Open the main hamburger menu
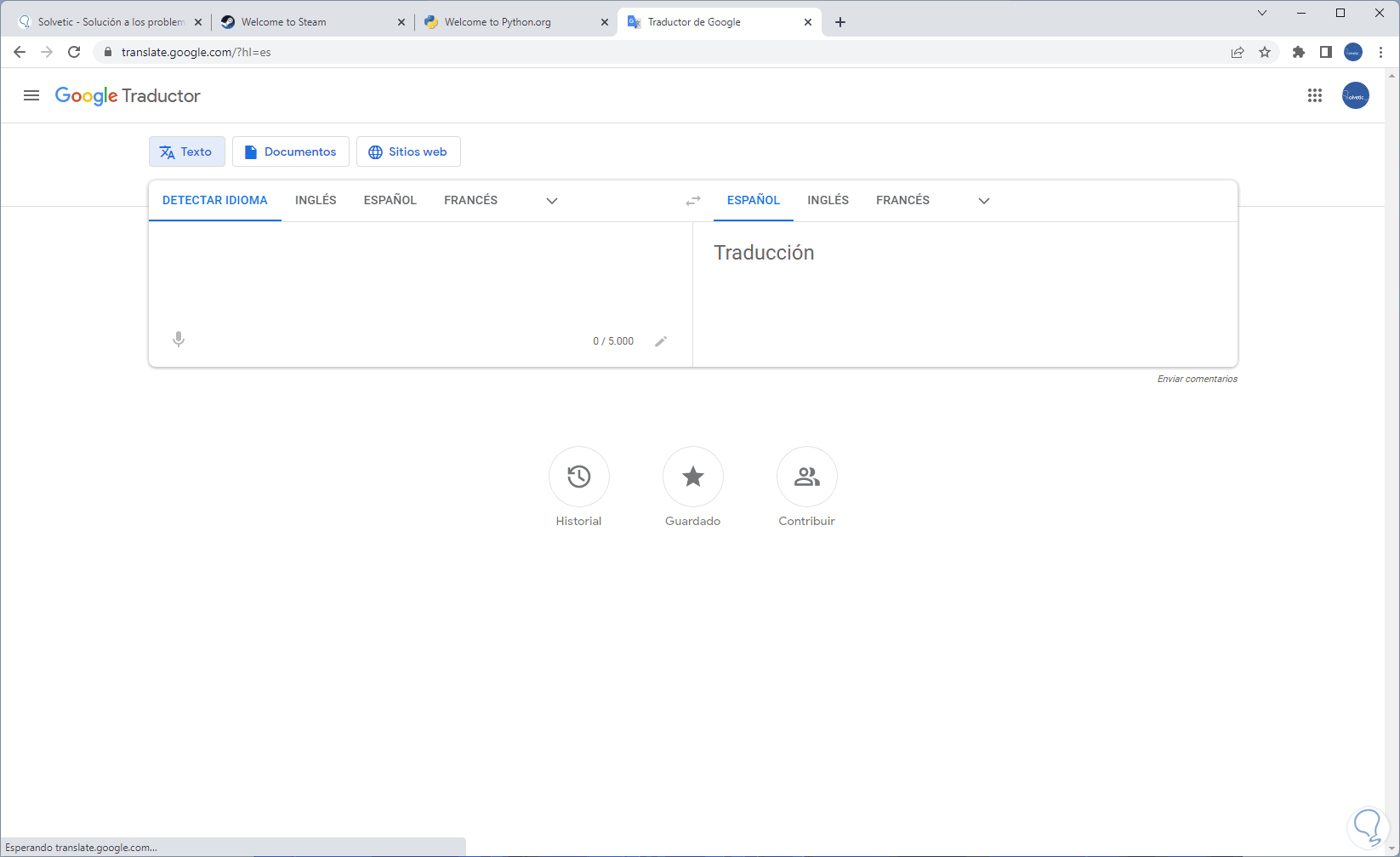The width and height of the screenshot is (1400, 857). pos(31,95)
